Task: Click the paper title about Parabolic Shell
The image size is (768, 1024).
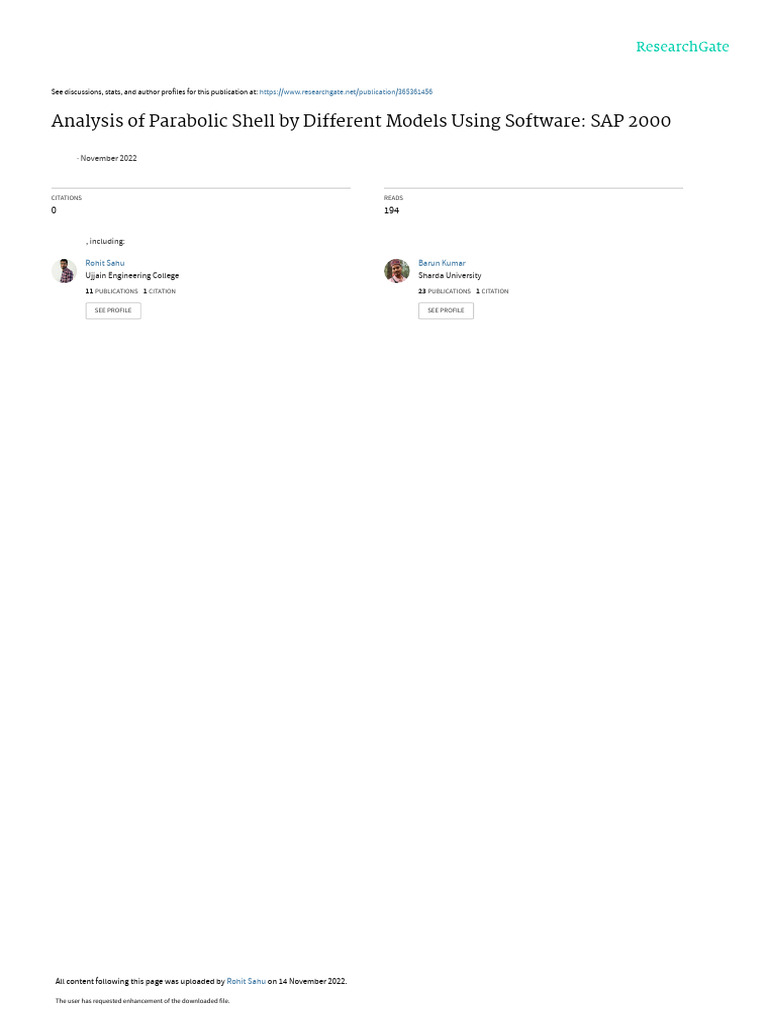Action: pyautogui.click(x=360, y=121)
